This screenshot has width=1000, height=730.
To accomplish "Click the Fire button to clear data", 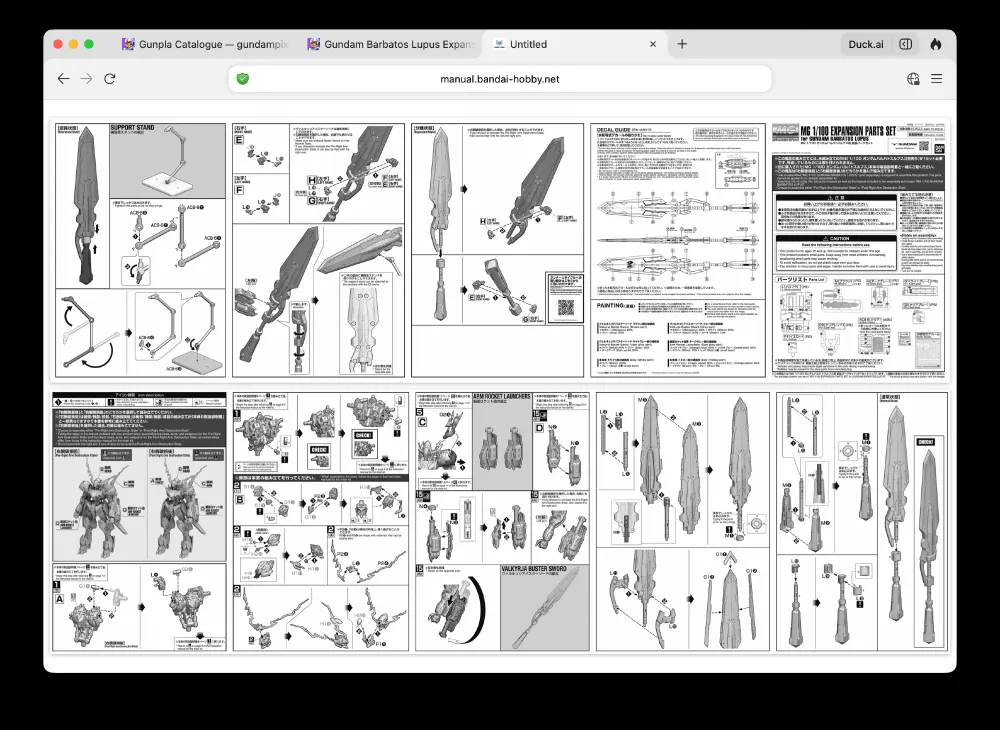I will [x=935, y=44].
